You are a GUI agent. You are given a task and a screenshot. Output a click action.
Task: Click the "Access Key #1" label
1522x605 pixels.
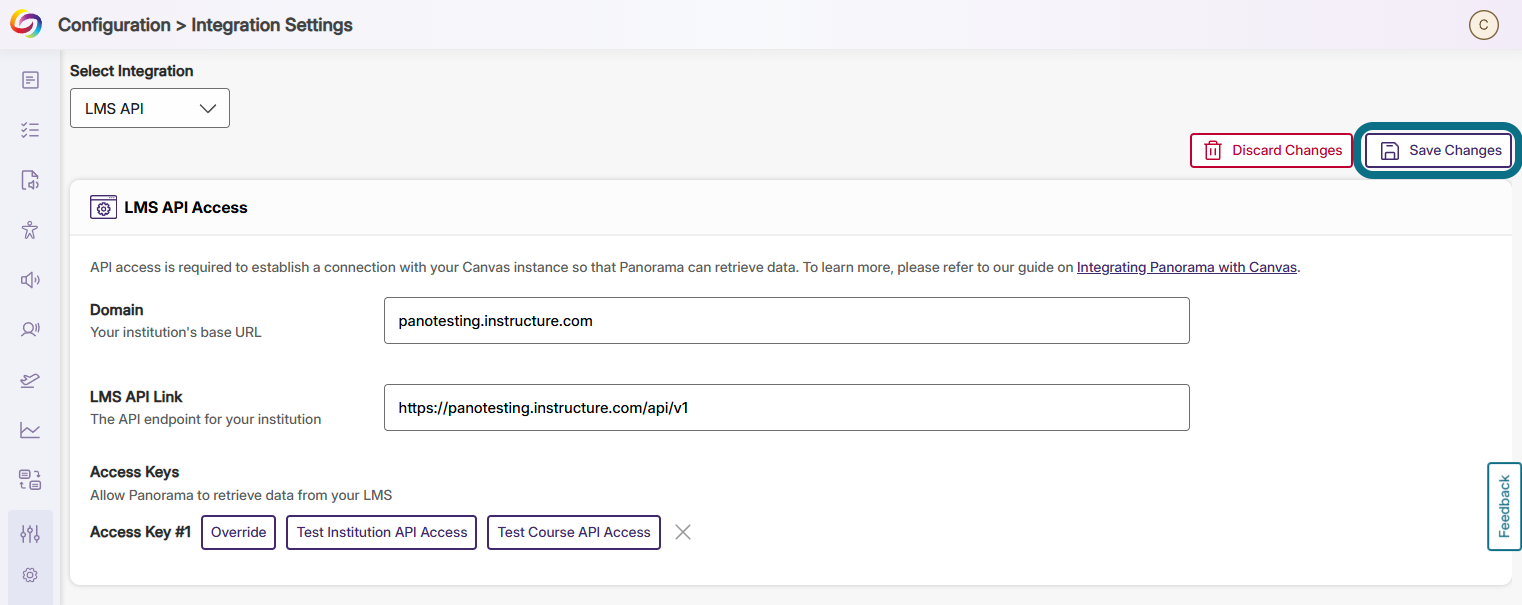pyautogui.click(x=140, y=532)
